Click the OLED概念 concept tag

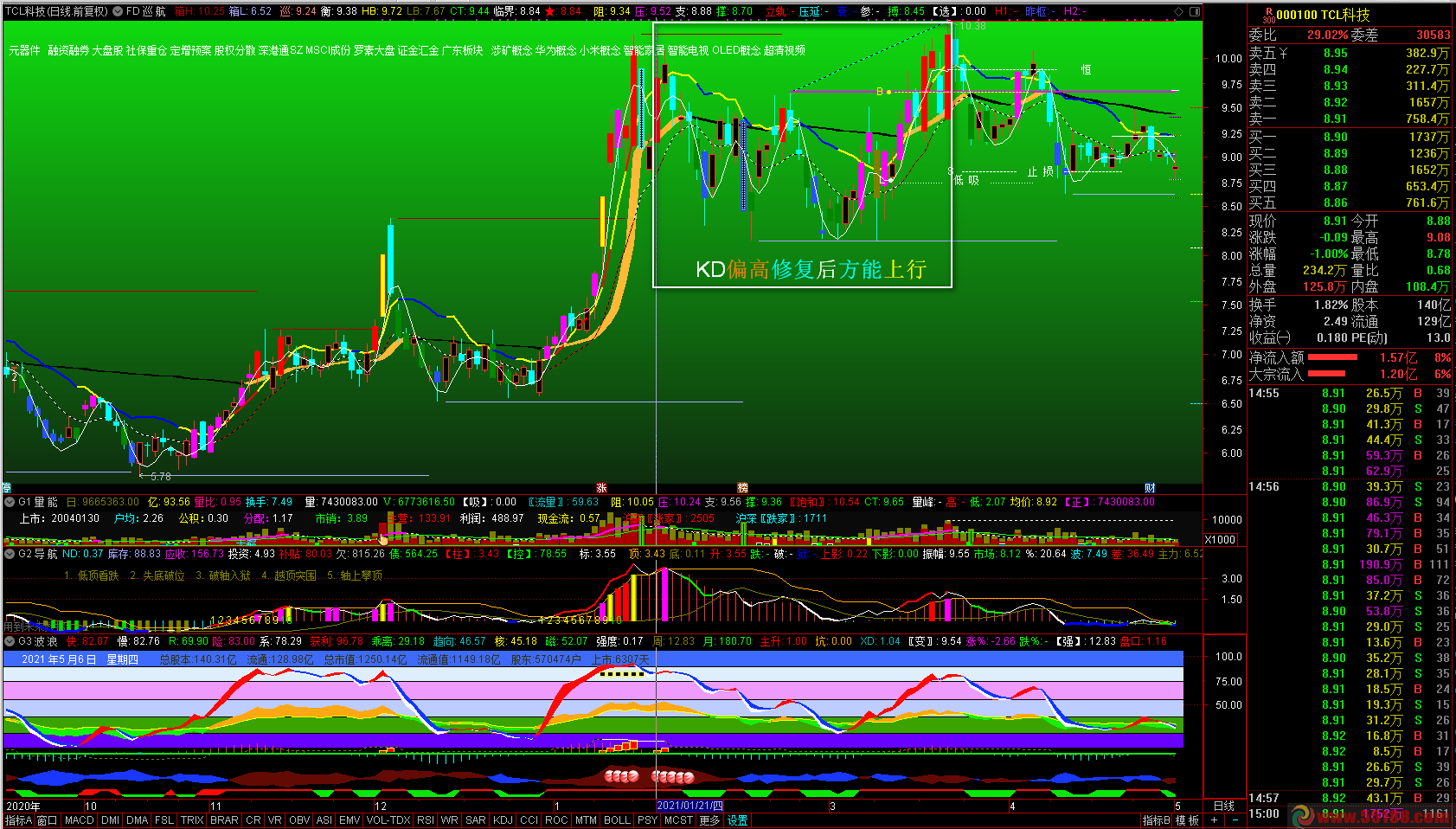736,50
